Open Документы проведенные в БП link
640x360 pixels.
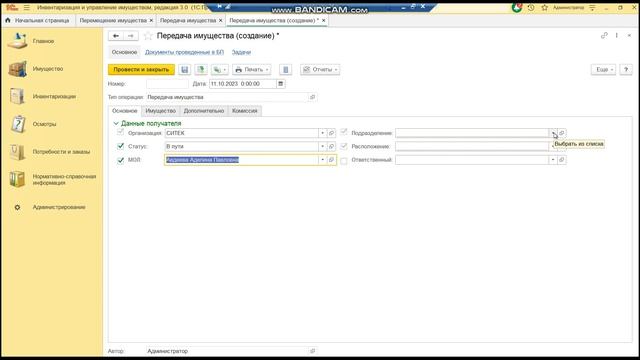(184, 52)
